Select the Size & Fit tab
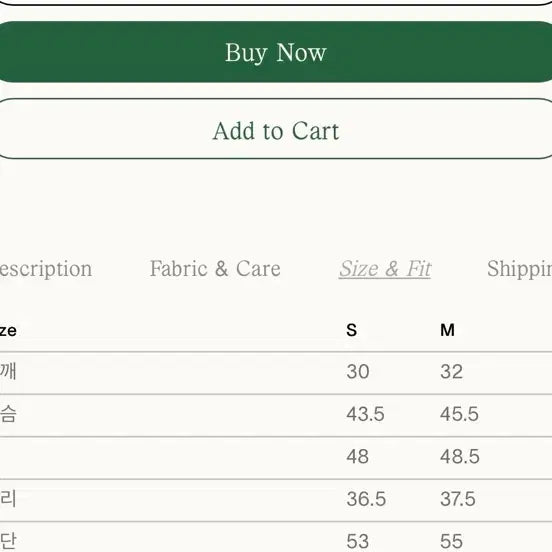The width and height of the screenshot is (552, 552). click(385, 269)
